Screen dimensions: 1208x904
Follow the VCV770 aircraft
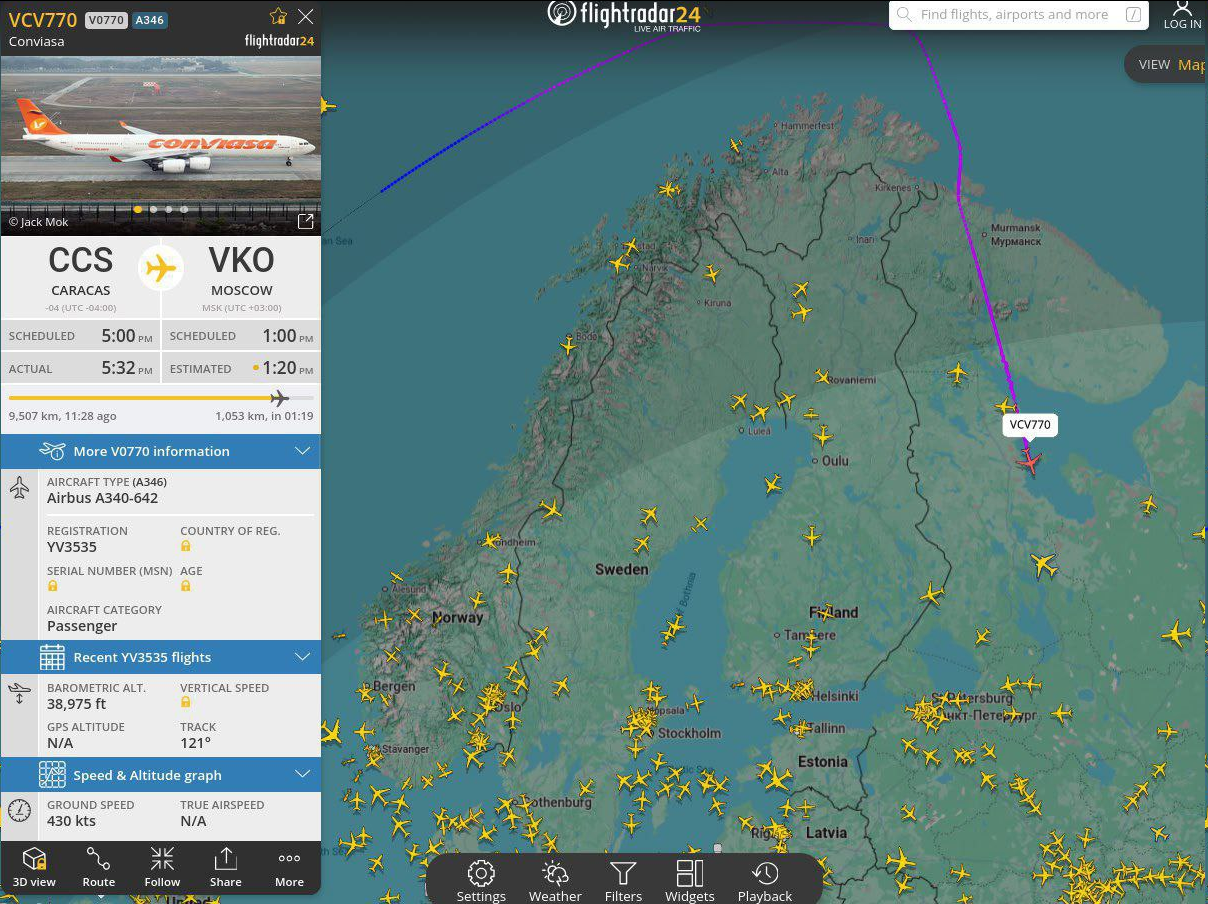point(162,867)
